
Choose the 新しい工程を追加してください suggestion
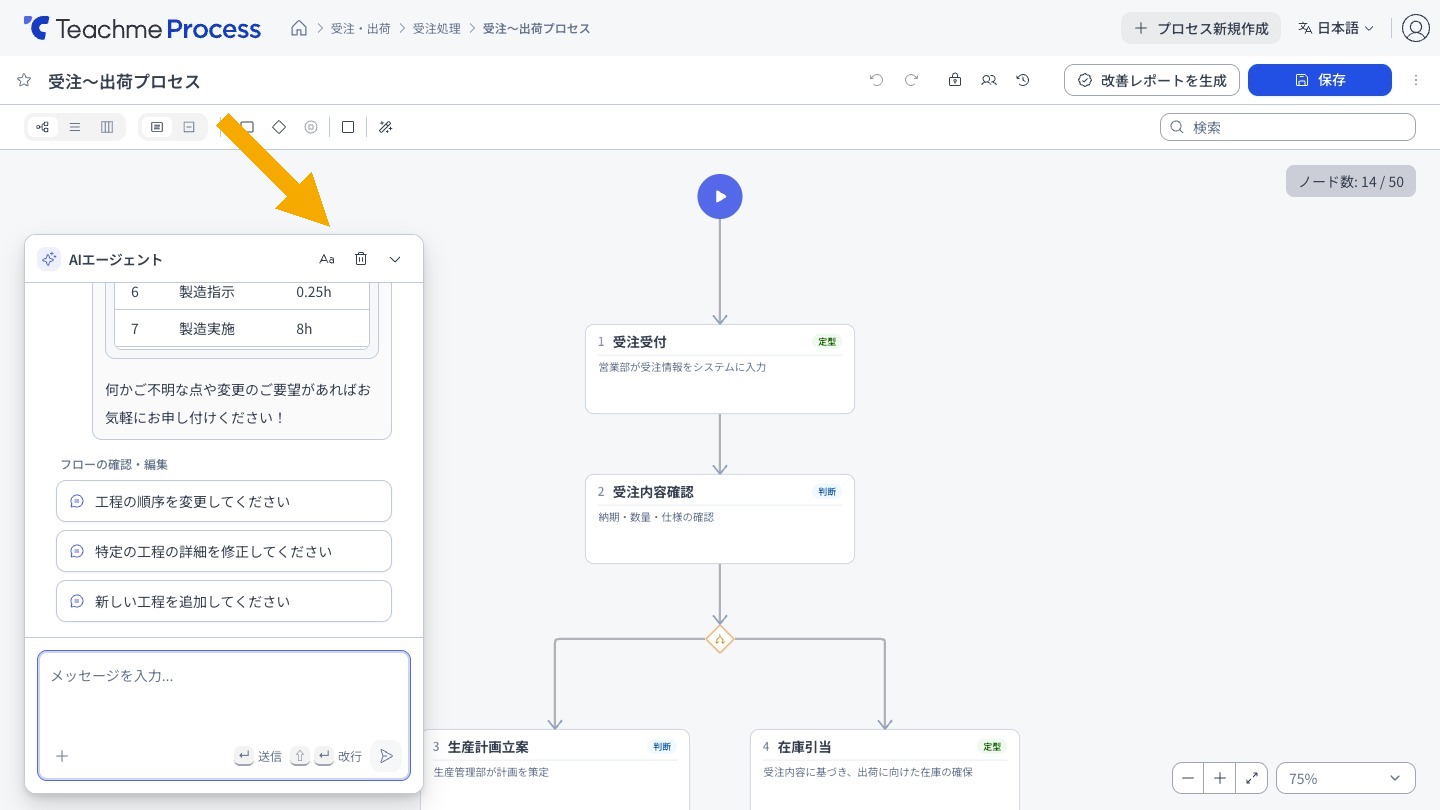224,601
